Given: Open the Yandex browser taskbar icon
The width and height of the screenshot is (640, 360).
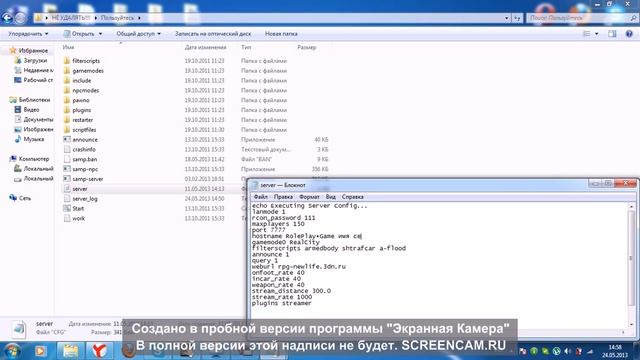Looking at the screenshot, I should 99,351.
